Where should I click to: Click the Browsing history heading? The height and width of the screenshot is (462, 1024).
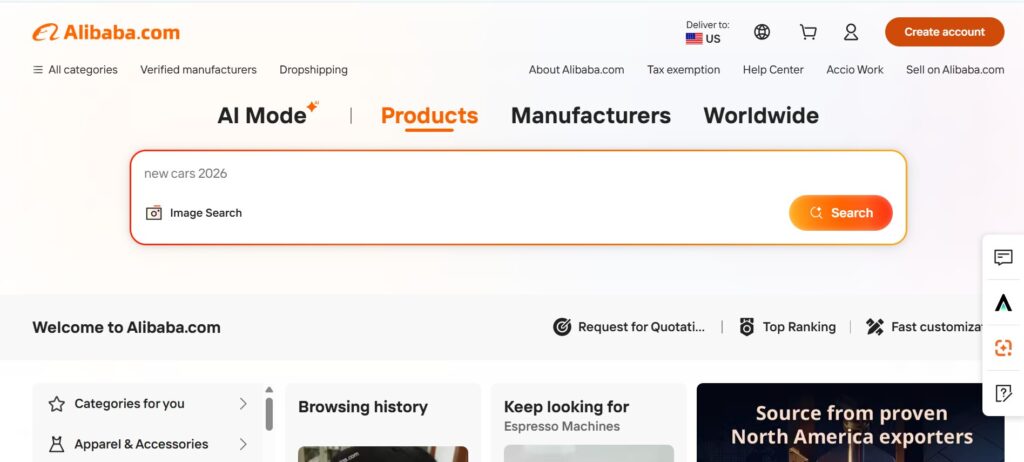[x=362, y=406]
